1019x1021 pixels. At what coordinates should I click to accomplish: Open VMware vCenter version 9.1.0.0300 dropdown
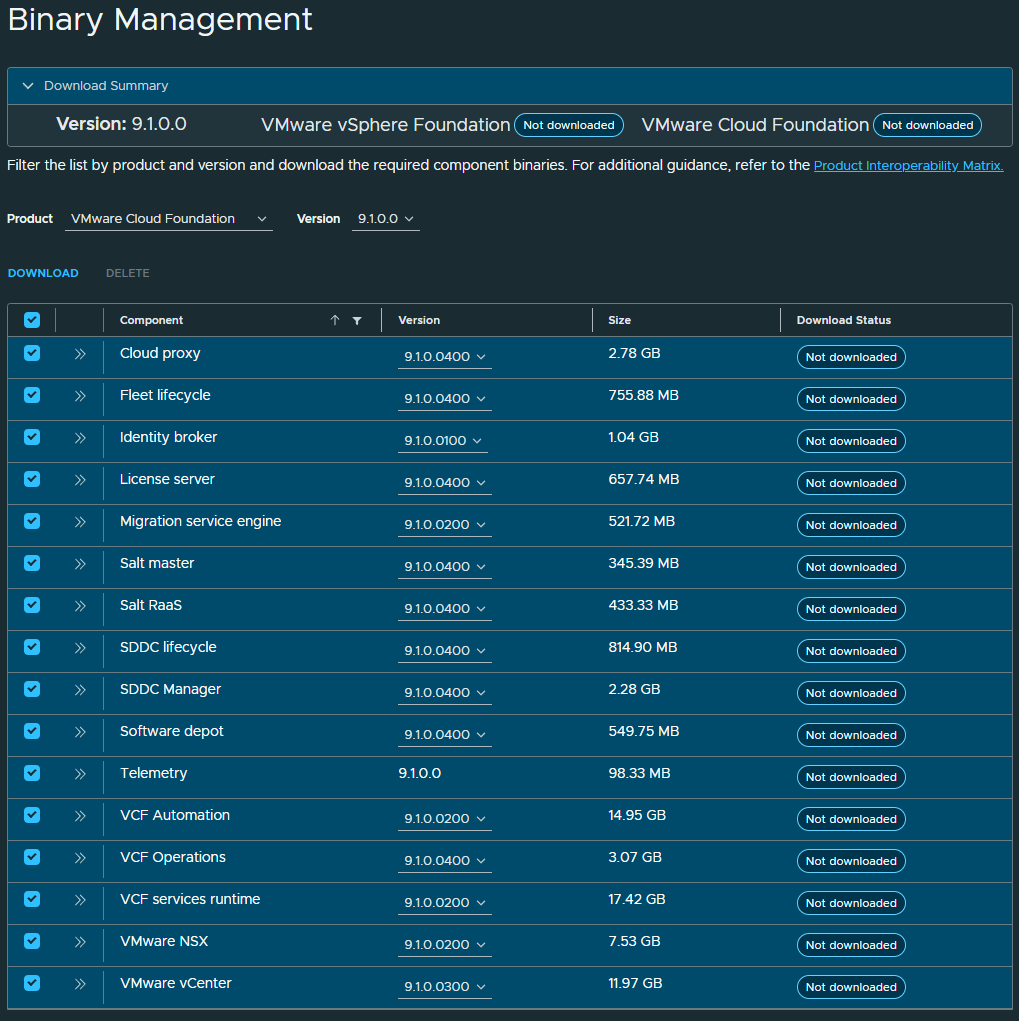coord(445,986)
